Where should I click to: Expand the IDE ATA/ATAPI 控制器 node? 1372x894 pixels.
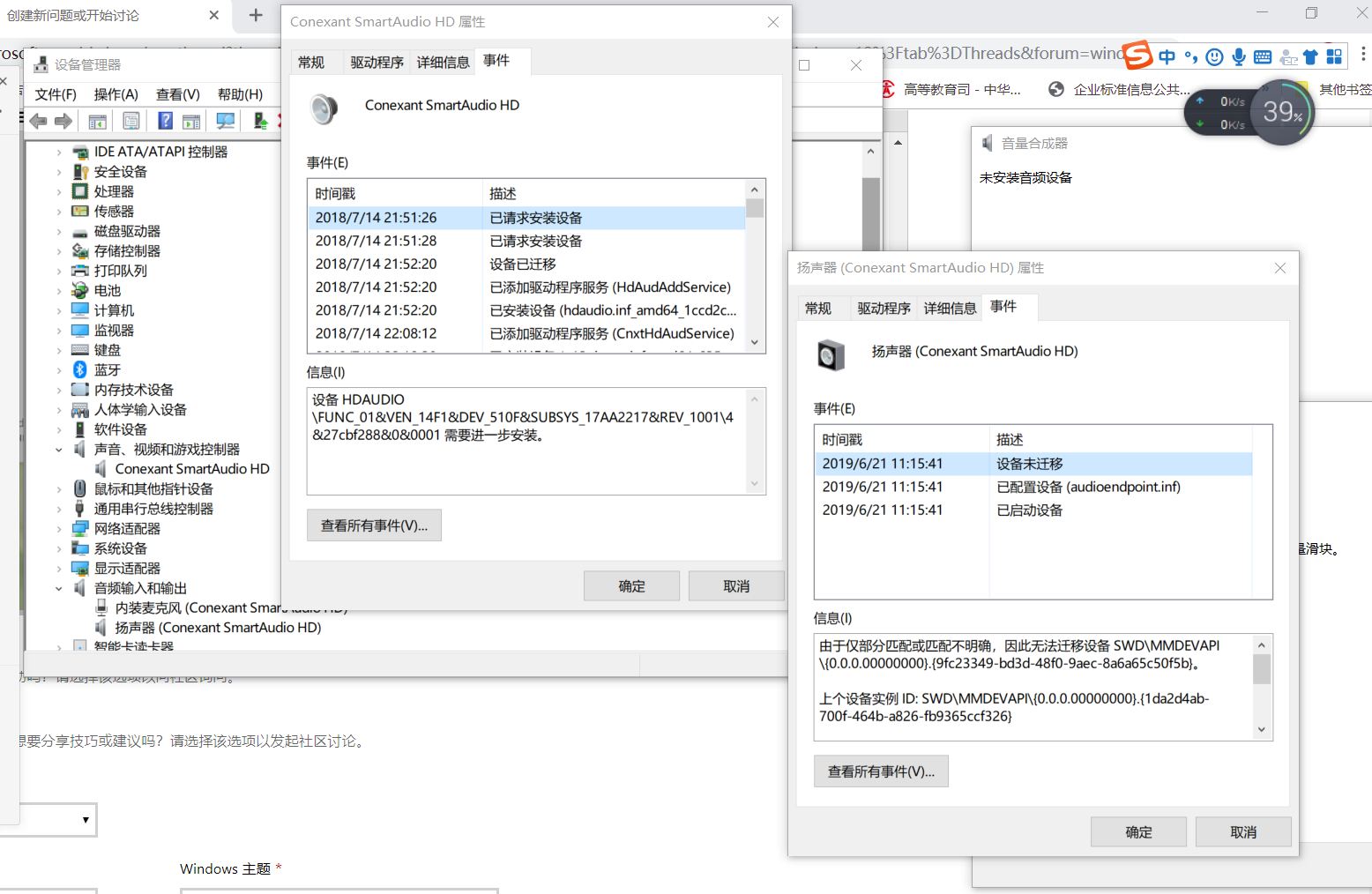coord(59,152)
